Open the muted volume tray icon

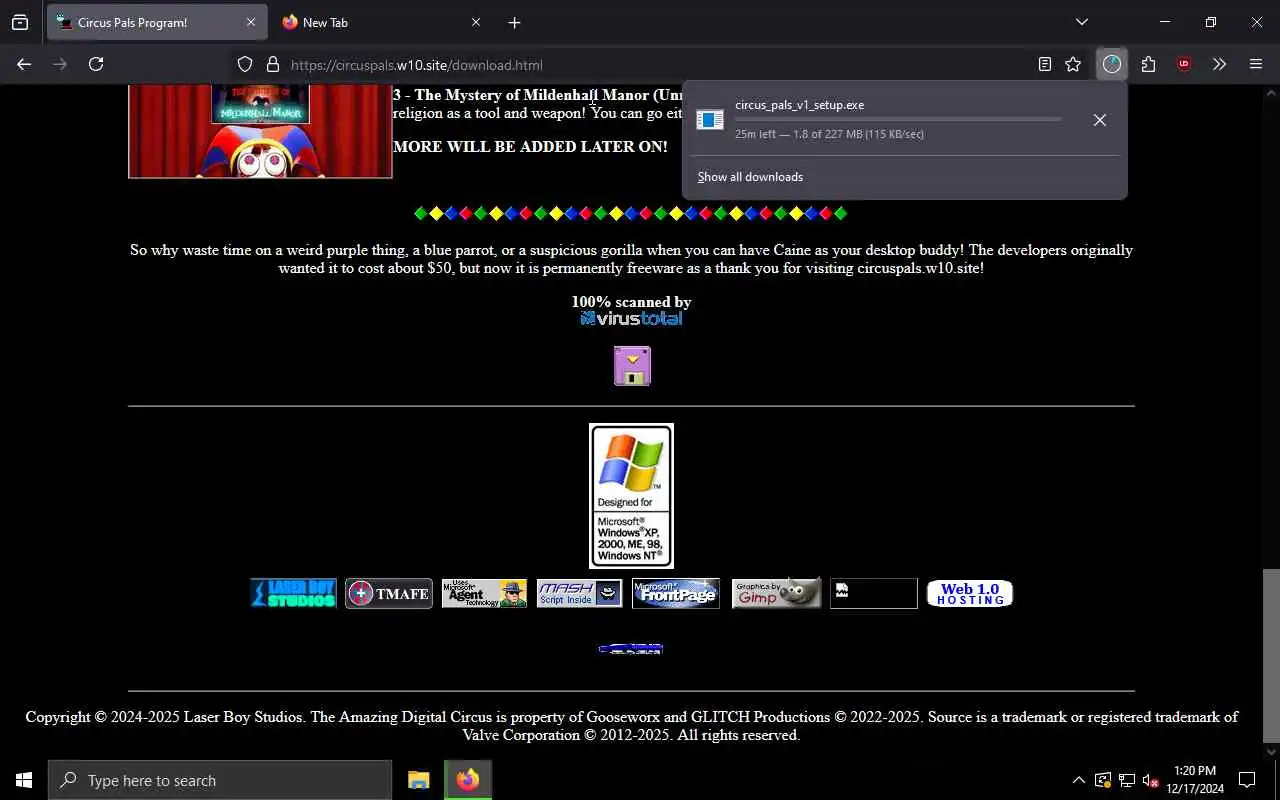coord(1151,780)
